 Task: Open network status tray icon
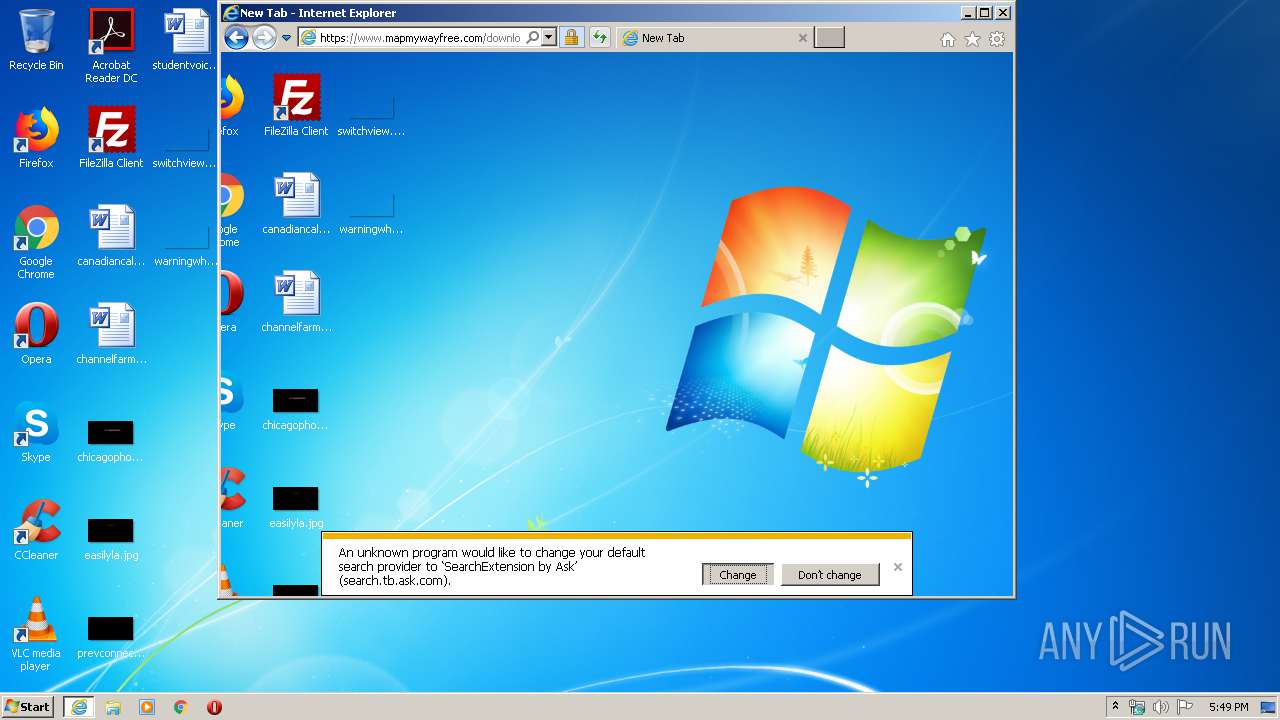click(x=1137, y=707)
